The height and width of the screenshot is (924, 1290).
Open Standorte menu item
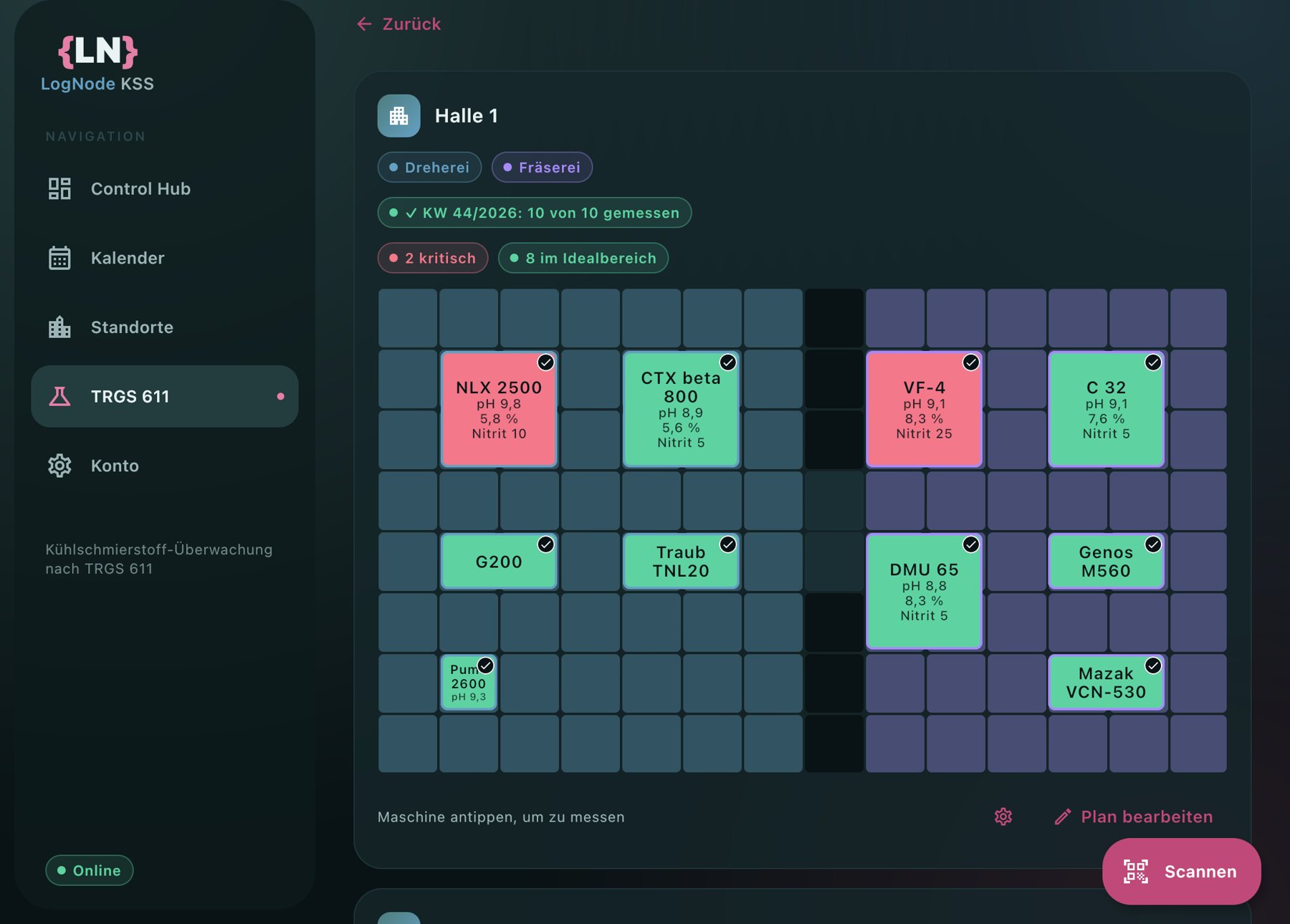click(165, 327)
